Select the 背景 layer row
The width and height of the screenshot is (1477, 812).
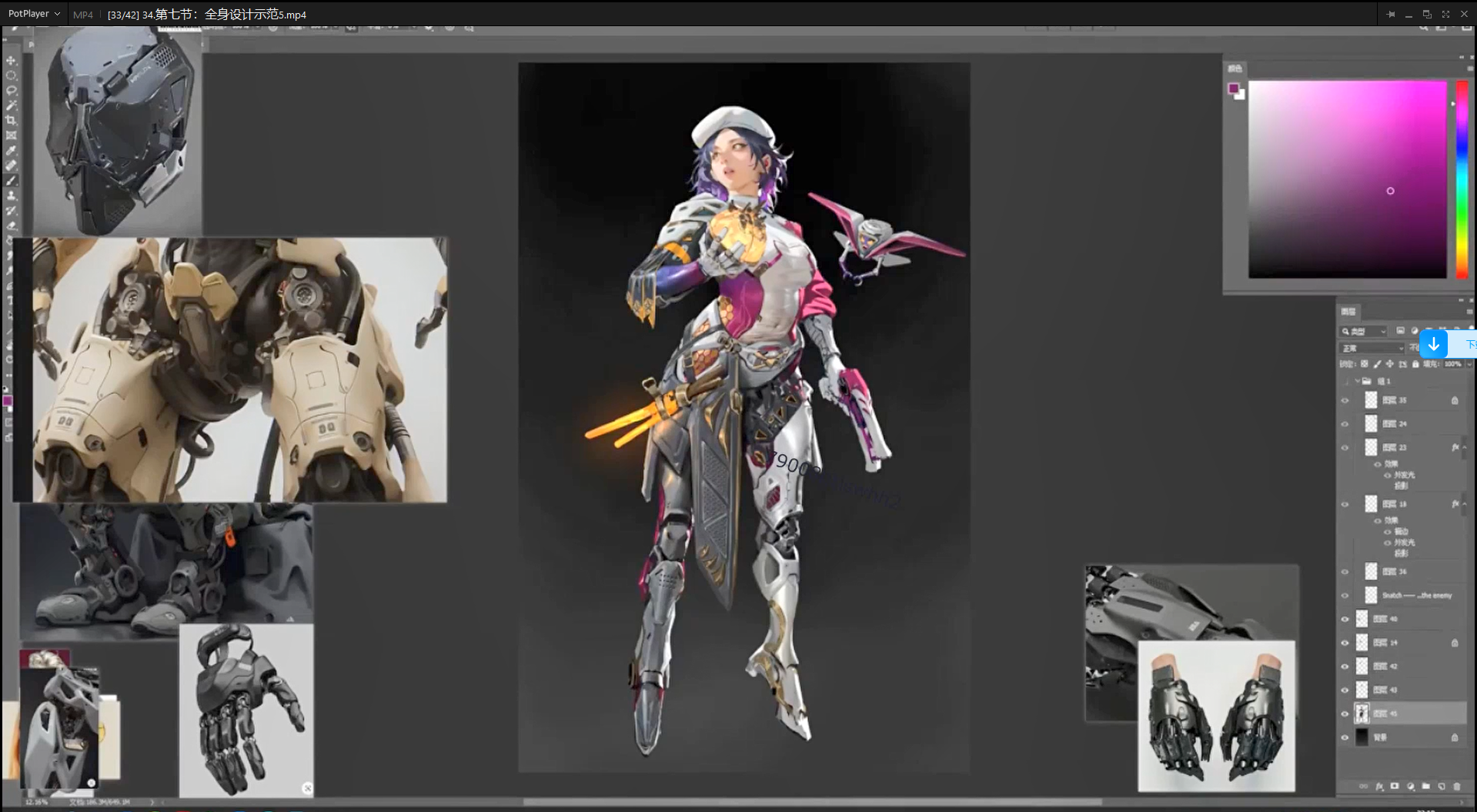1408,737
